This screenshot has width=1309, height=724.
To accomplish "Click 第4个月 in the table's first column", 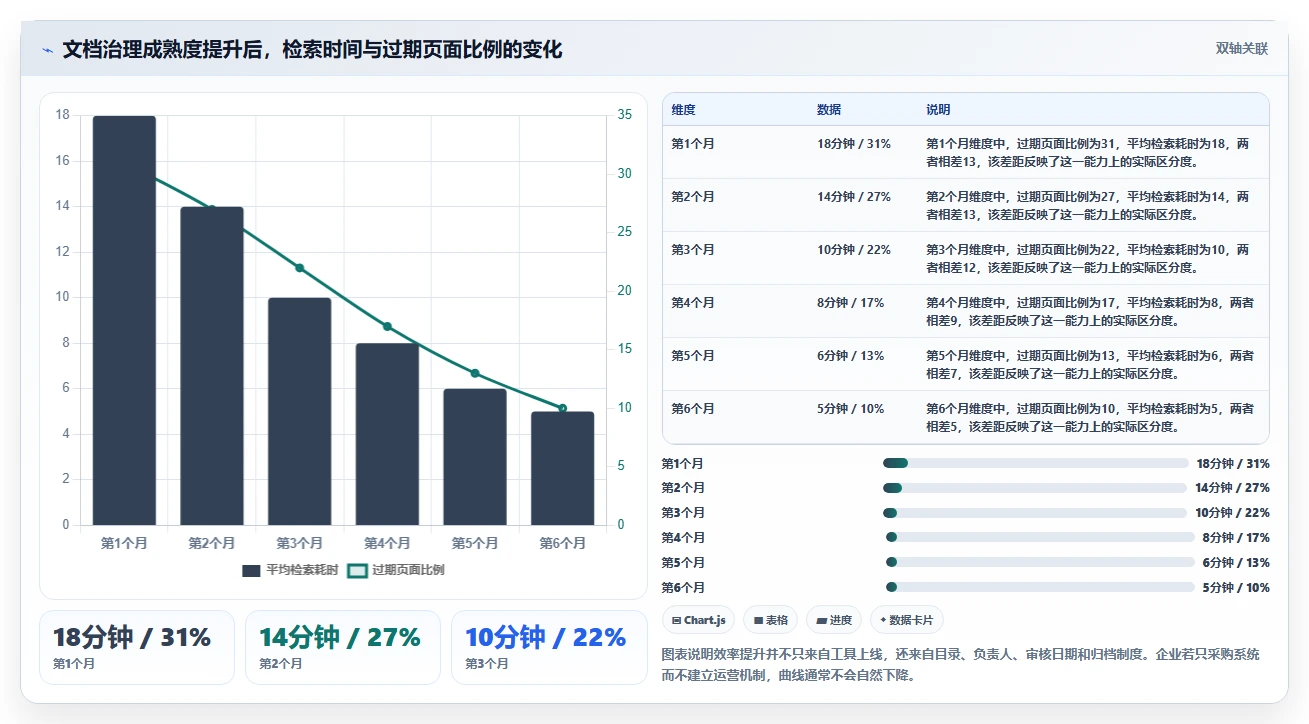I will (693, 303).
